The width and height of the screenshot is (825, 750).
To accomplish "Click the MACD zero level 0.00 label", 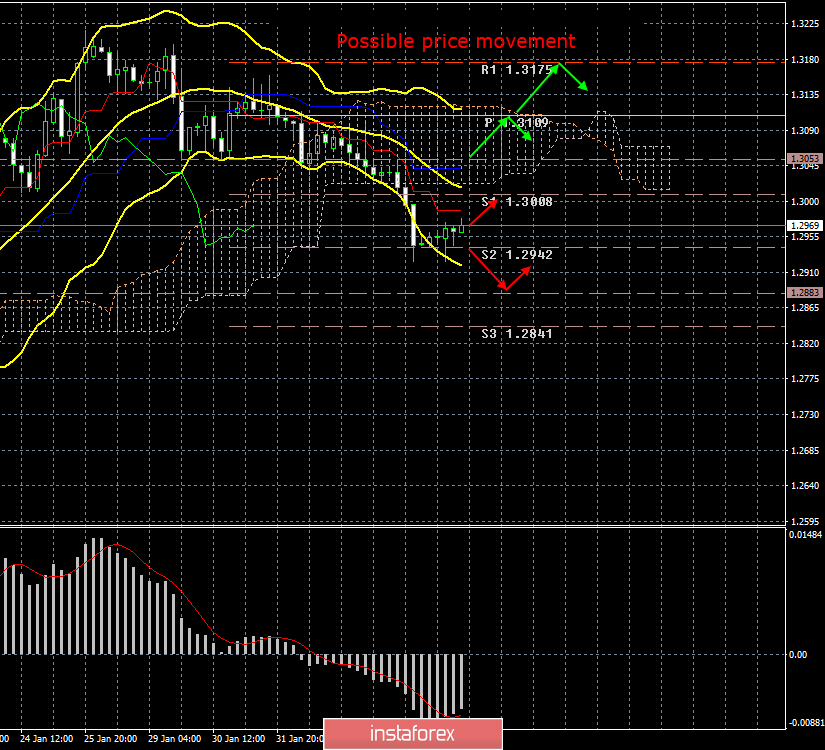I will 798,655.
